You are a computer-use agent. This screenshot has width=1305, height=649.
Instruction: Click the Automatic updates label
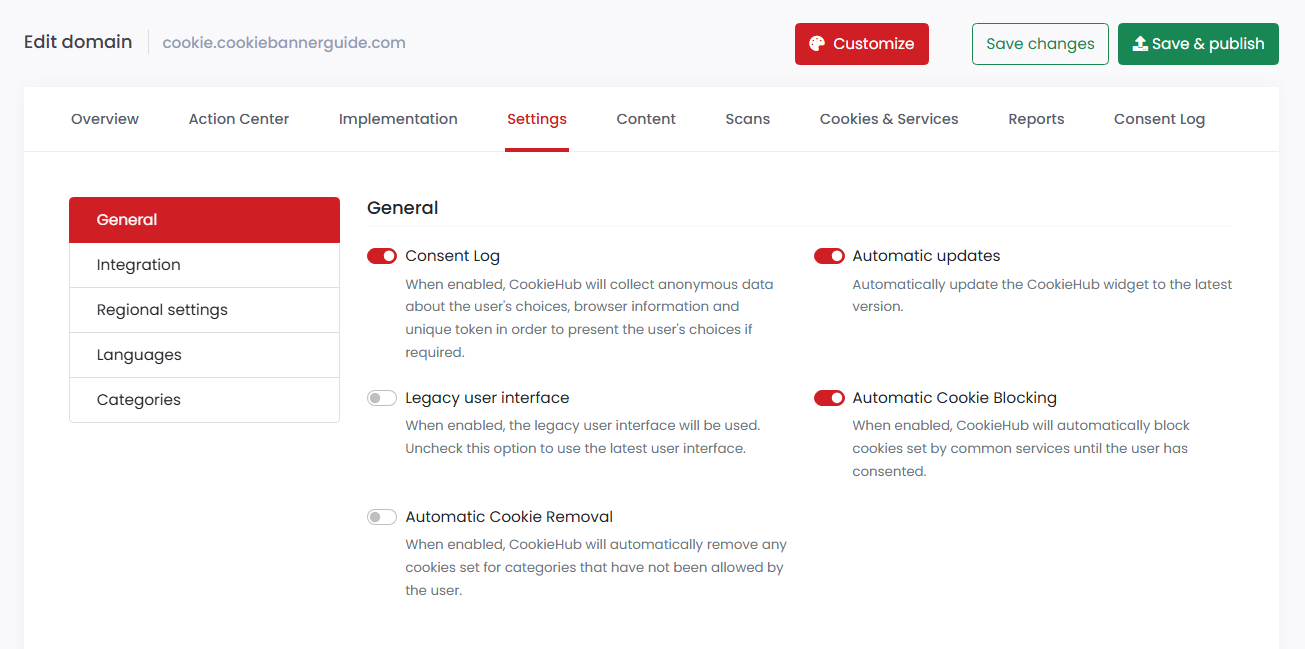pos(926,256)
